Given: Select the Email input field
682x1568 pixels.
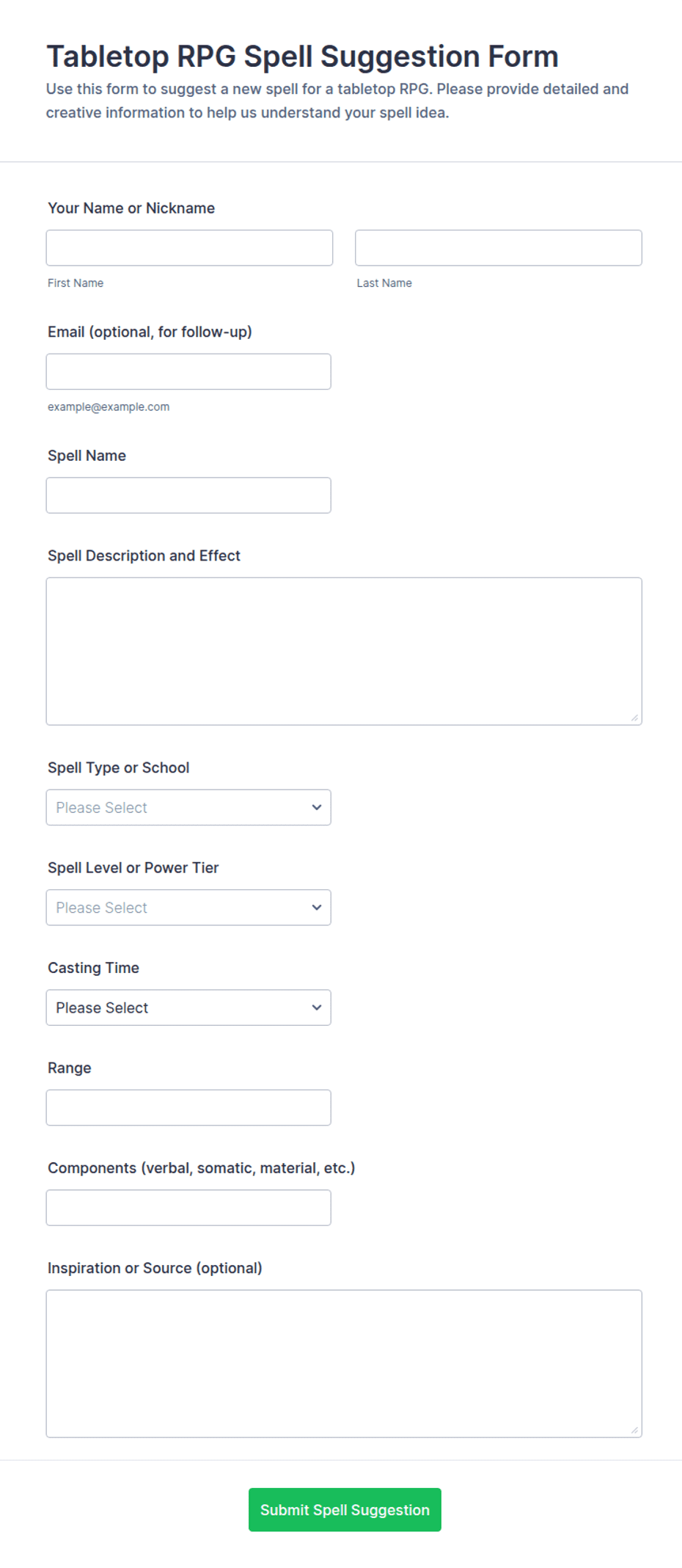Looking at the screenshot, I should [x=188, y=371].
